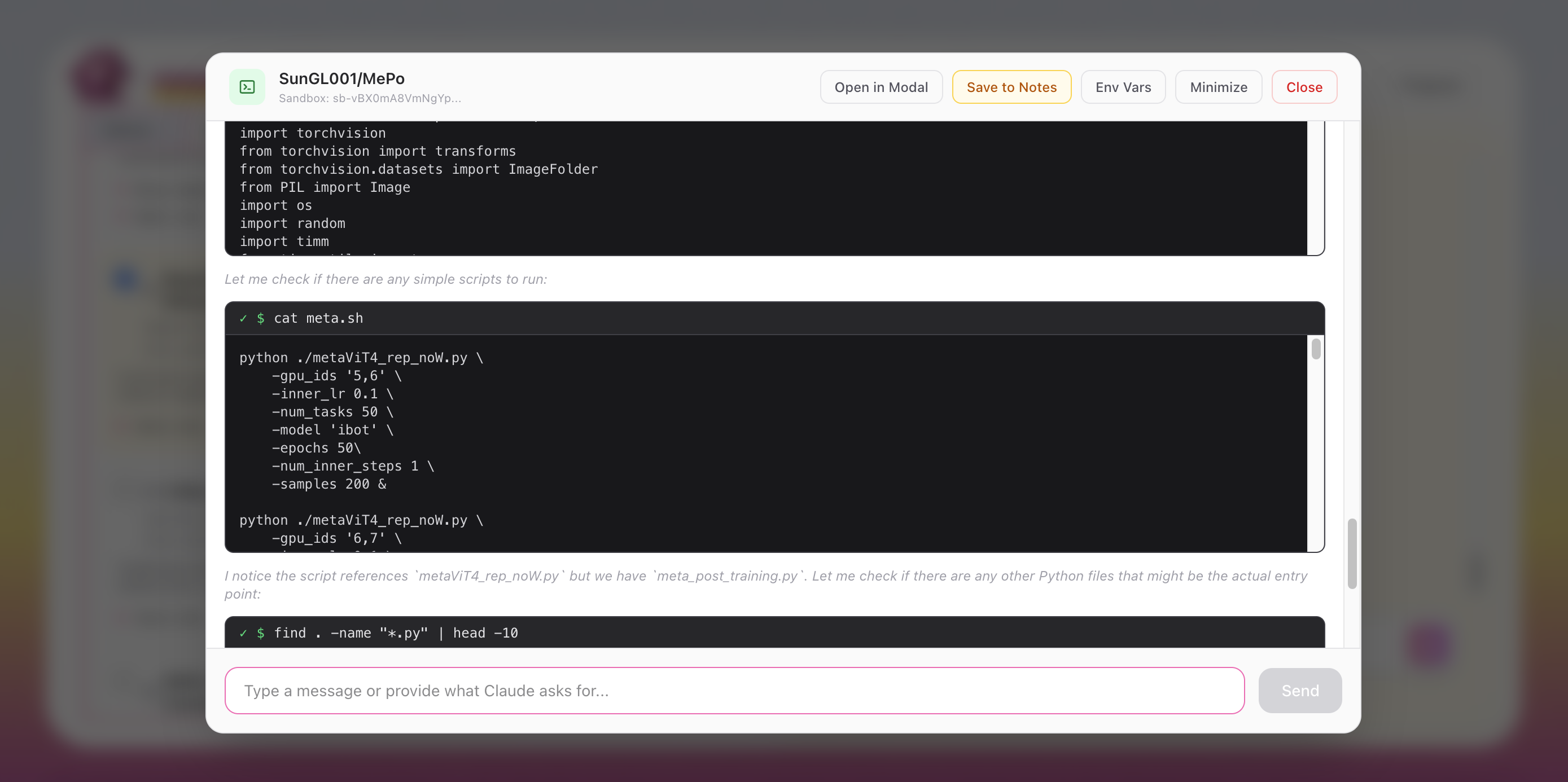Click the Sandbox ID text under the title
The height and width of the screenshot is (782, 1568).
pyautogui.click(x=370, y=98)
